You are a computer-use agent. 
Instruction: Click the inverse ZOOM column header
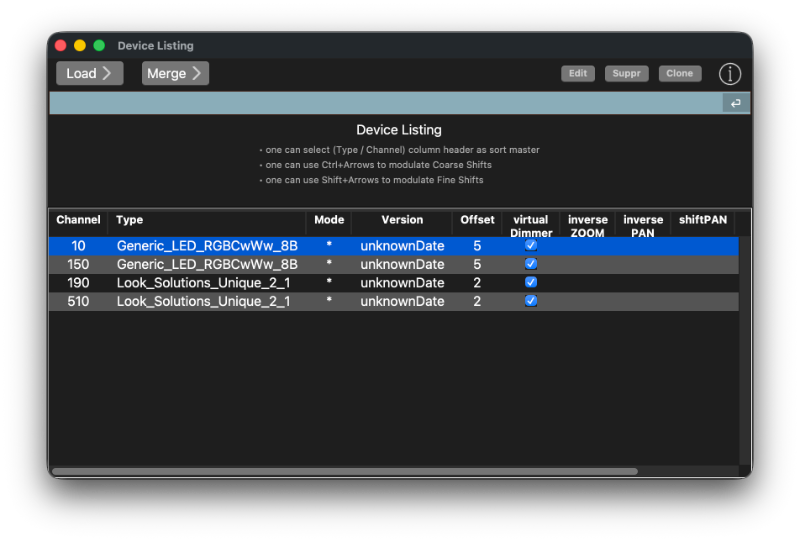(587, 226)
